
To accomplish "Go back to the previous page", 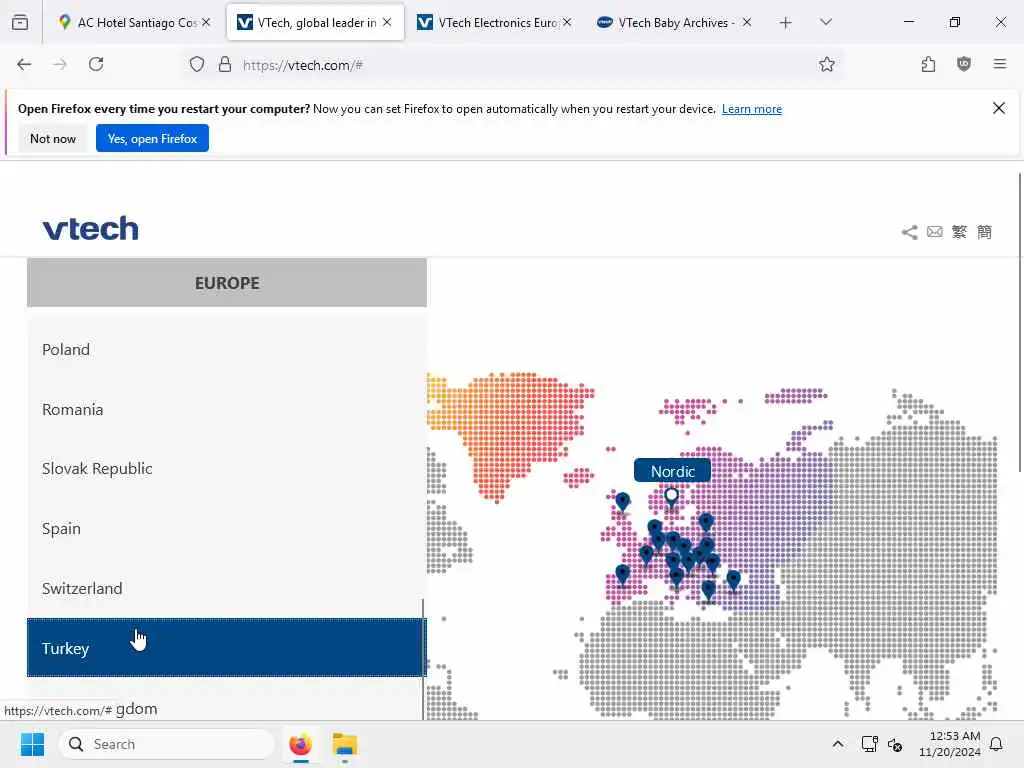I will click(x=24, y=64).
